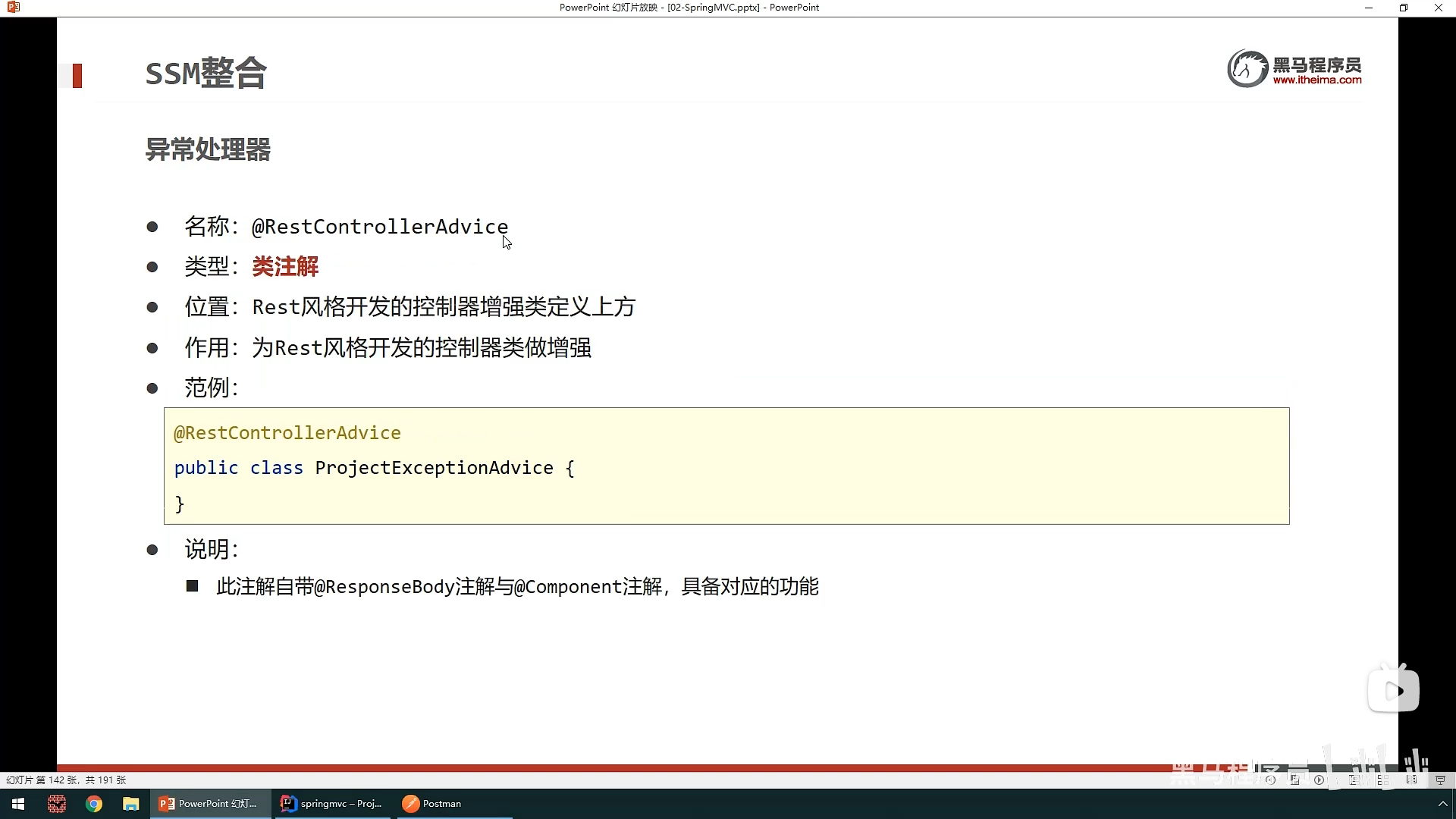Switch to Normal view icon
Image resolution: width=1456 pixels, height=819 pixels.
click(x=1354, y=780)
